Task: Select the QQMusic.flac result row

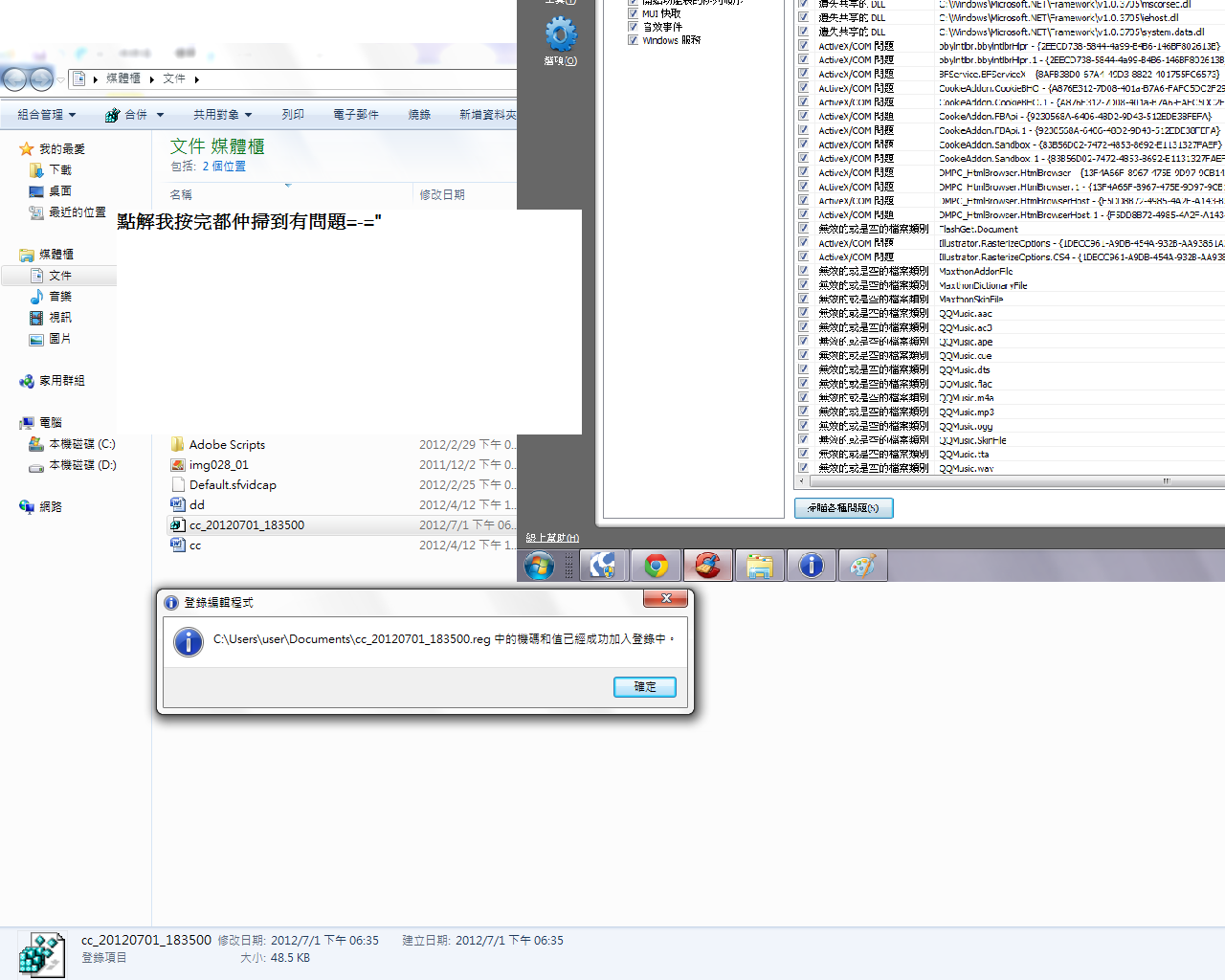Action: coord(1011,384)
